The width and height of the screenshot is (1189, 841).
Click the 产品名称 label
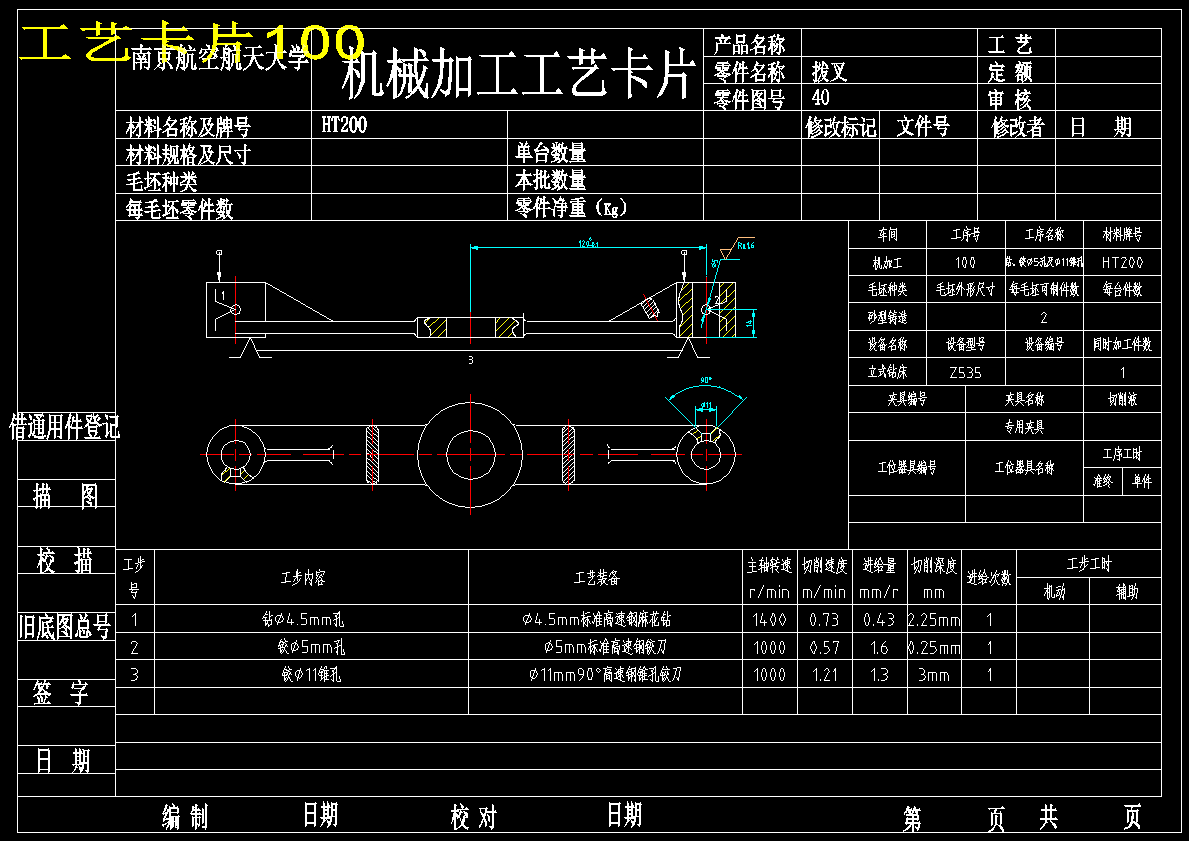pos(749,44)
